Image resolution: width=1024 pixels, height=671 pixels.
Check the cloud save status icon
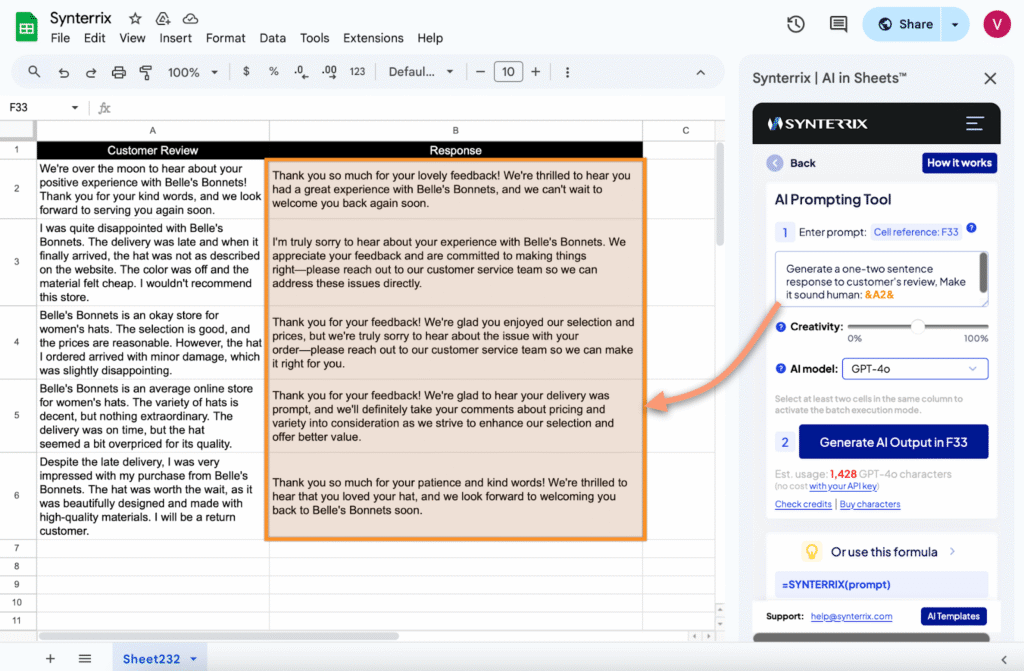click(x=190, y=18)
